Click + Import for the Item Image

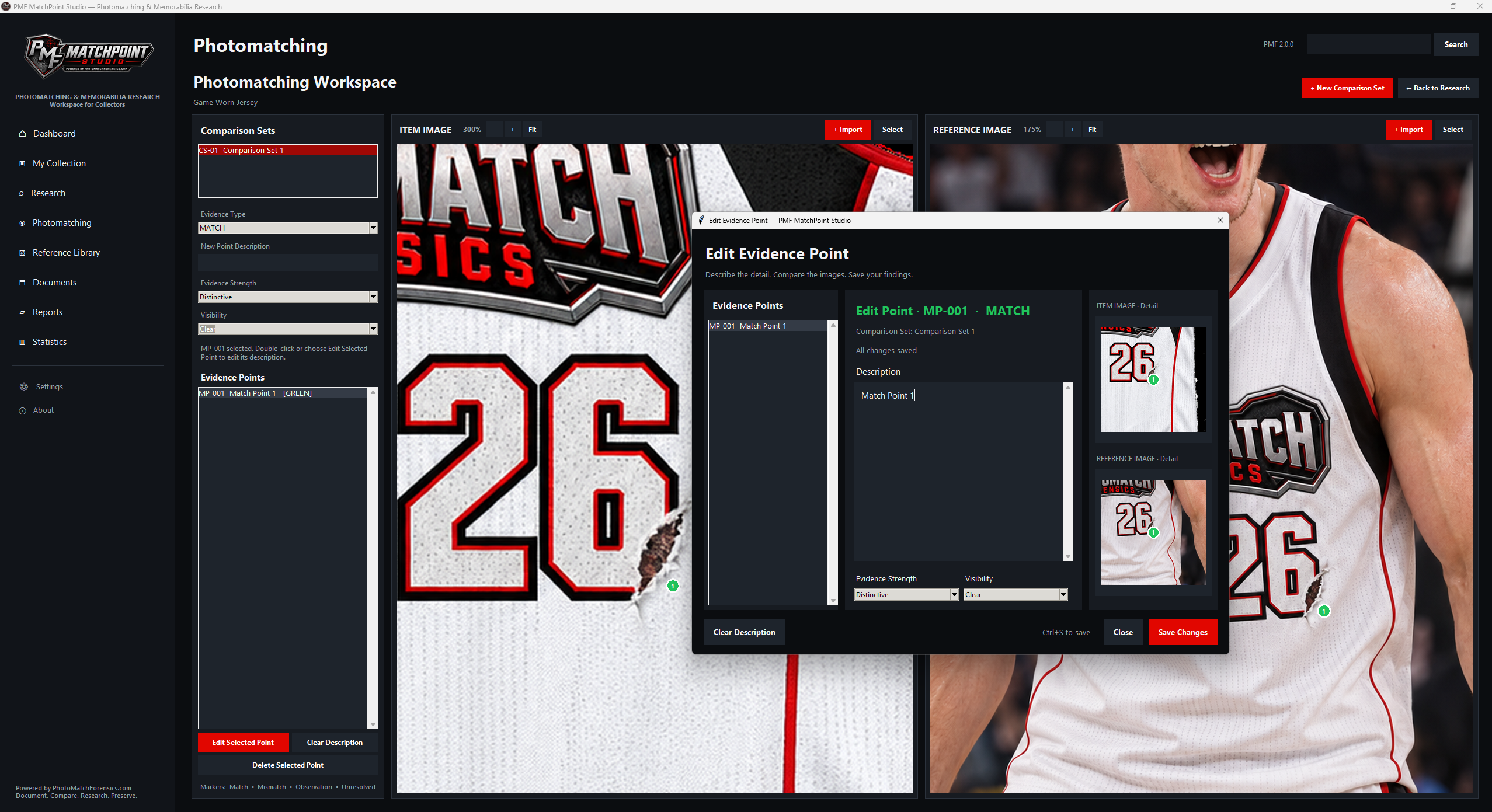pos(848,130)
